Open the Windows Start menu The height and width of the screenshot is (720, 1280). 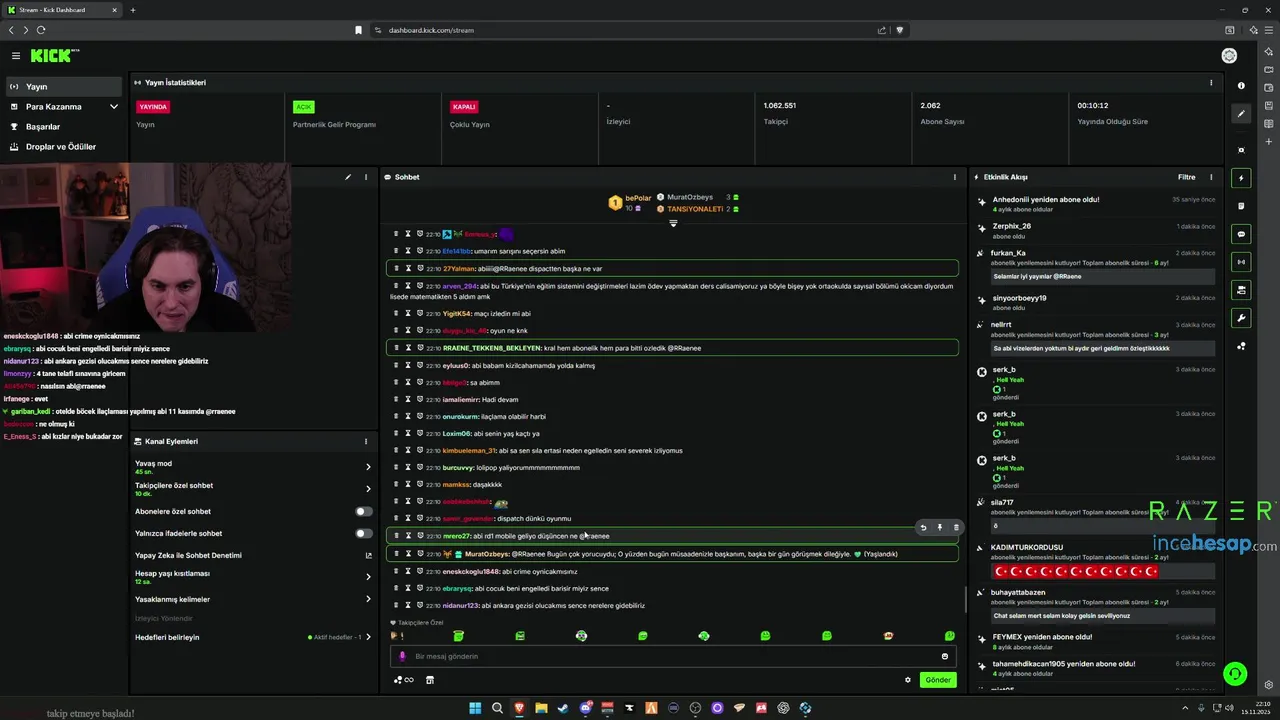(x=475, y=708)
